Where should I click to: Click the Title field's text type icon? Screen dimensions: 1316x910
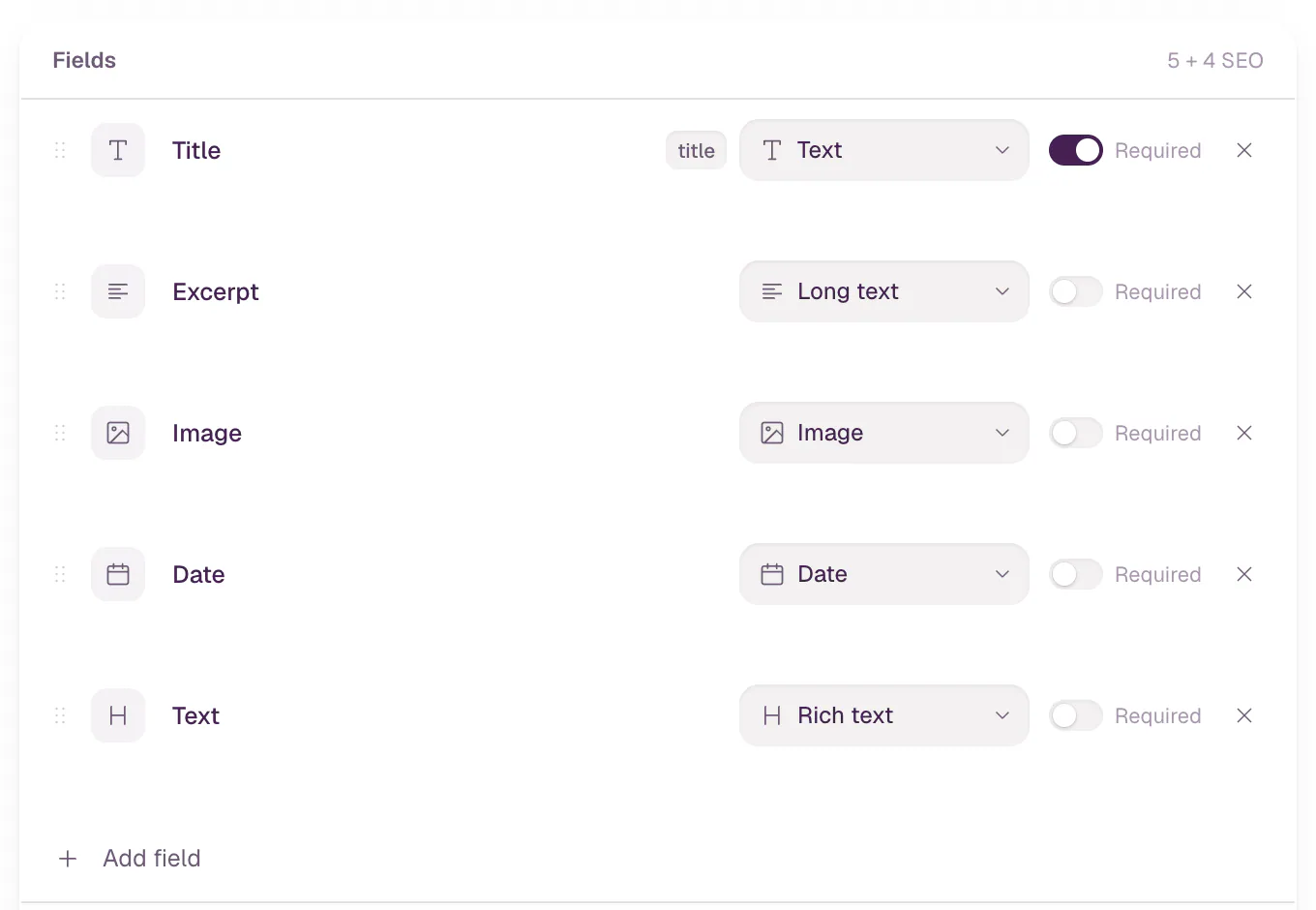(x=118, y=150)
